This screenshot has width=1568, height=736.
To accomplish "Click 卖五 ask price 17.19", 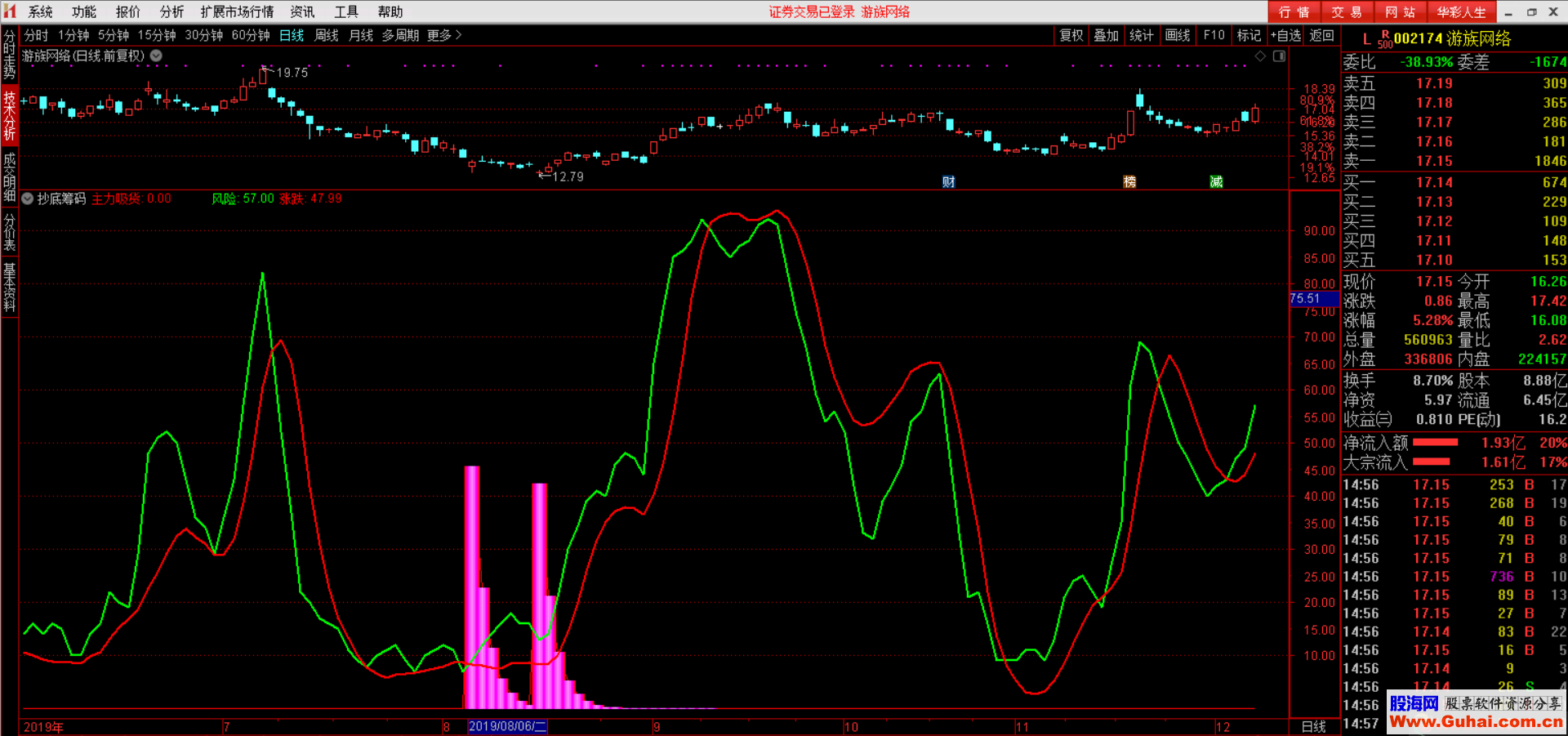I will [x=1434, y=83].
